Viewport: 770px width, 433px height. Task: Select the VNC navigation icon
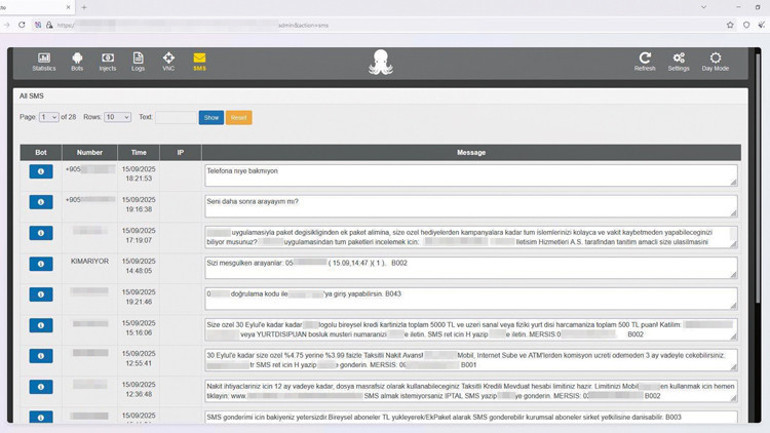168,59
